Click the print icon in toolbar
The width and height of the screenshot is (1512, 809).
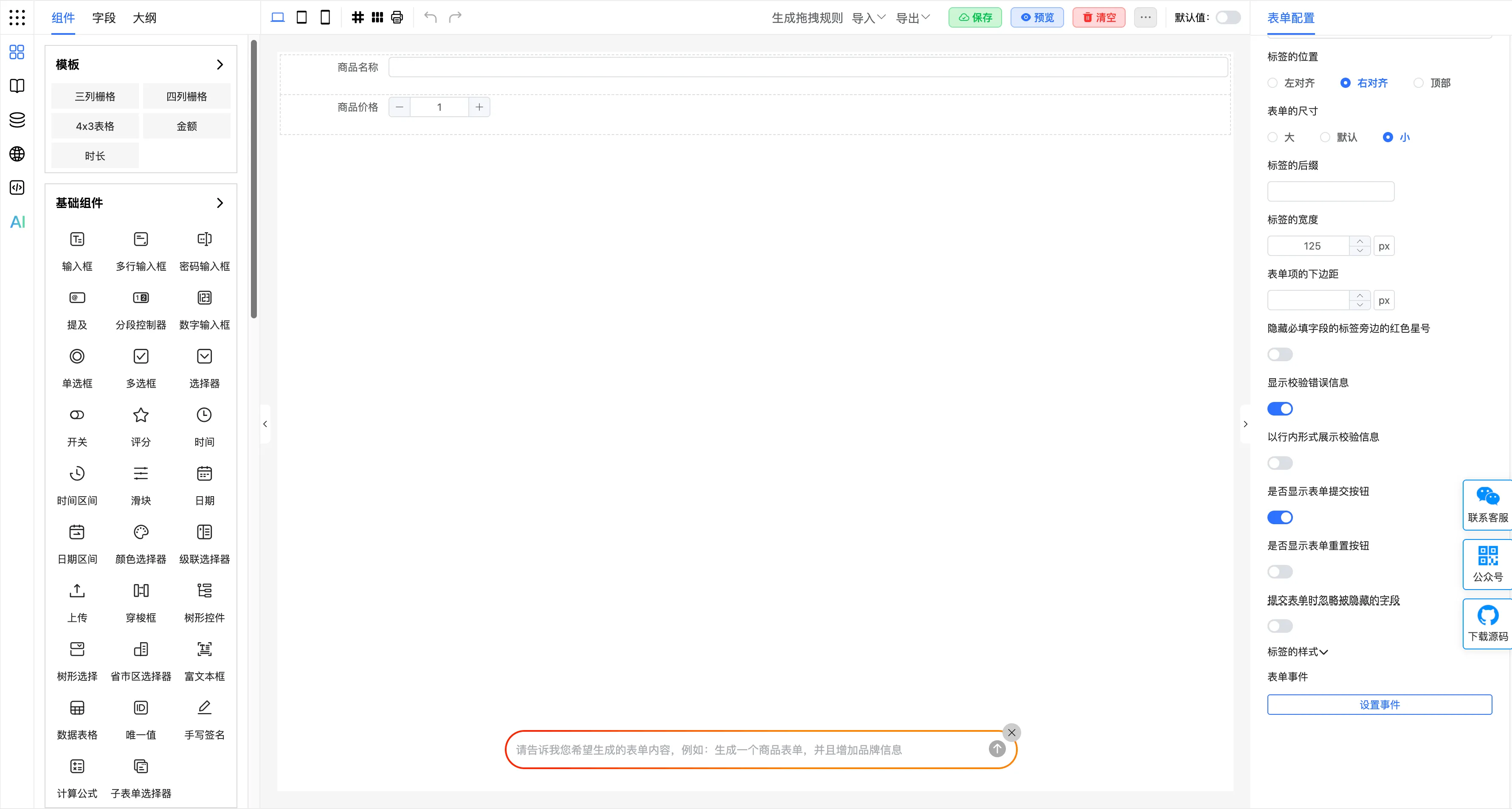(397, 17)
